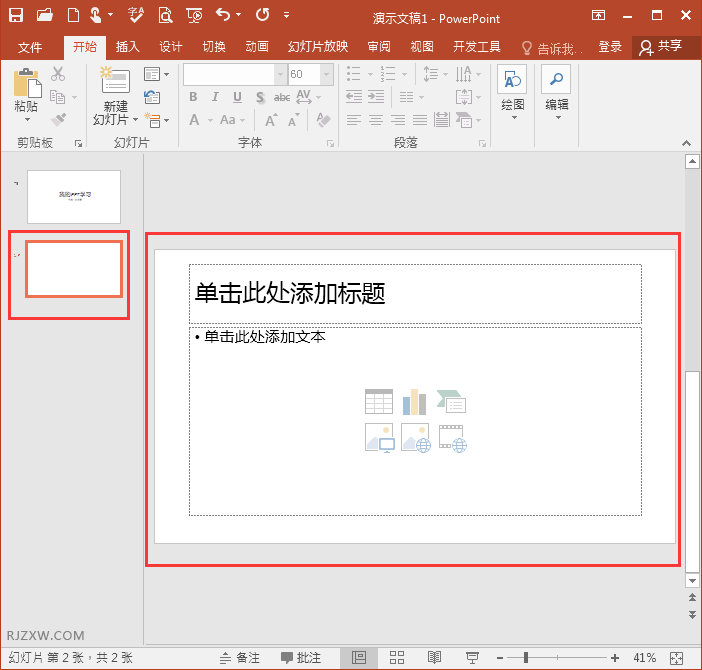Viewport: 702px width, 670px height.
Task: Open the 备注 notes pane
Action: coord(240,657)
